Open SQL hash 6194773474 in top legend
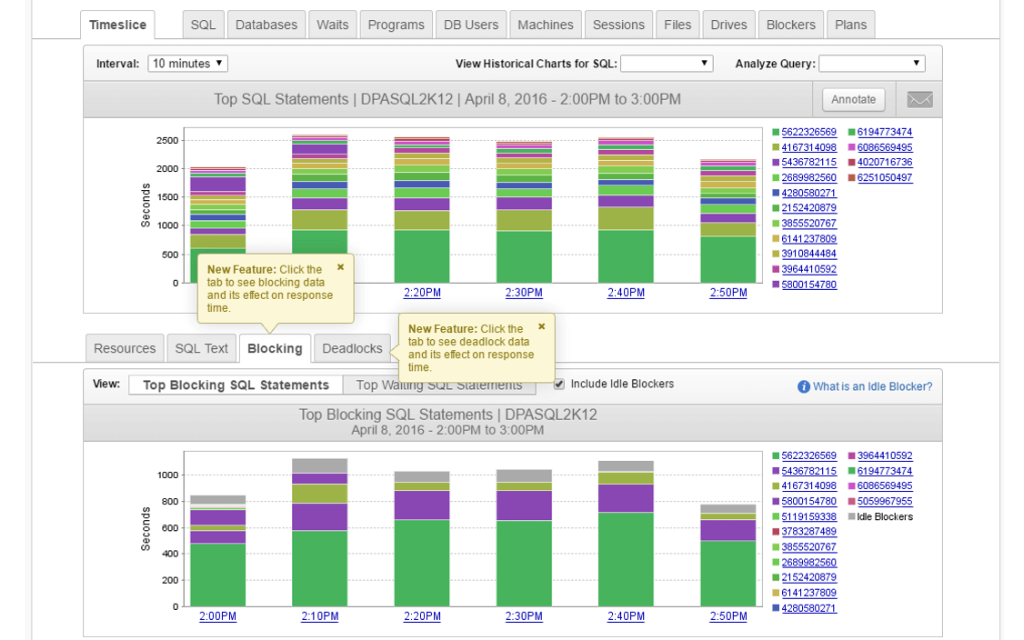Image resolution: width=1024 pixels, height=640 pixels. pyautogui.click(x=884, y=132)
